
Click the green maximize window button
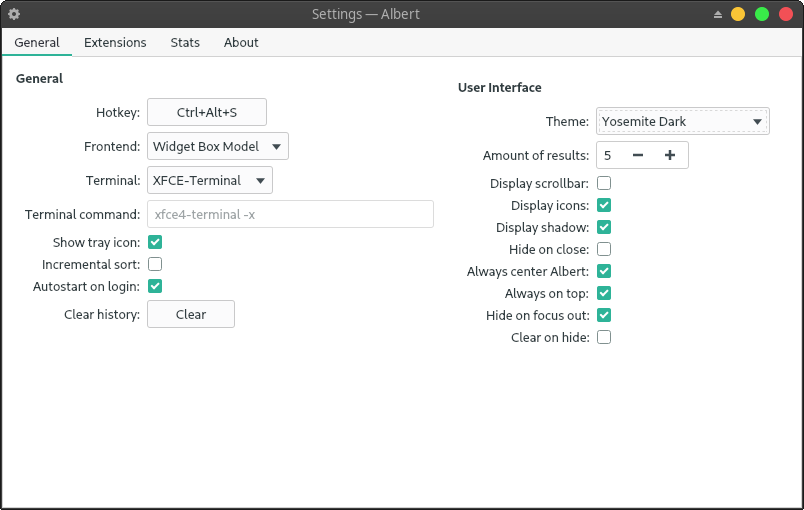(762, 14)
